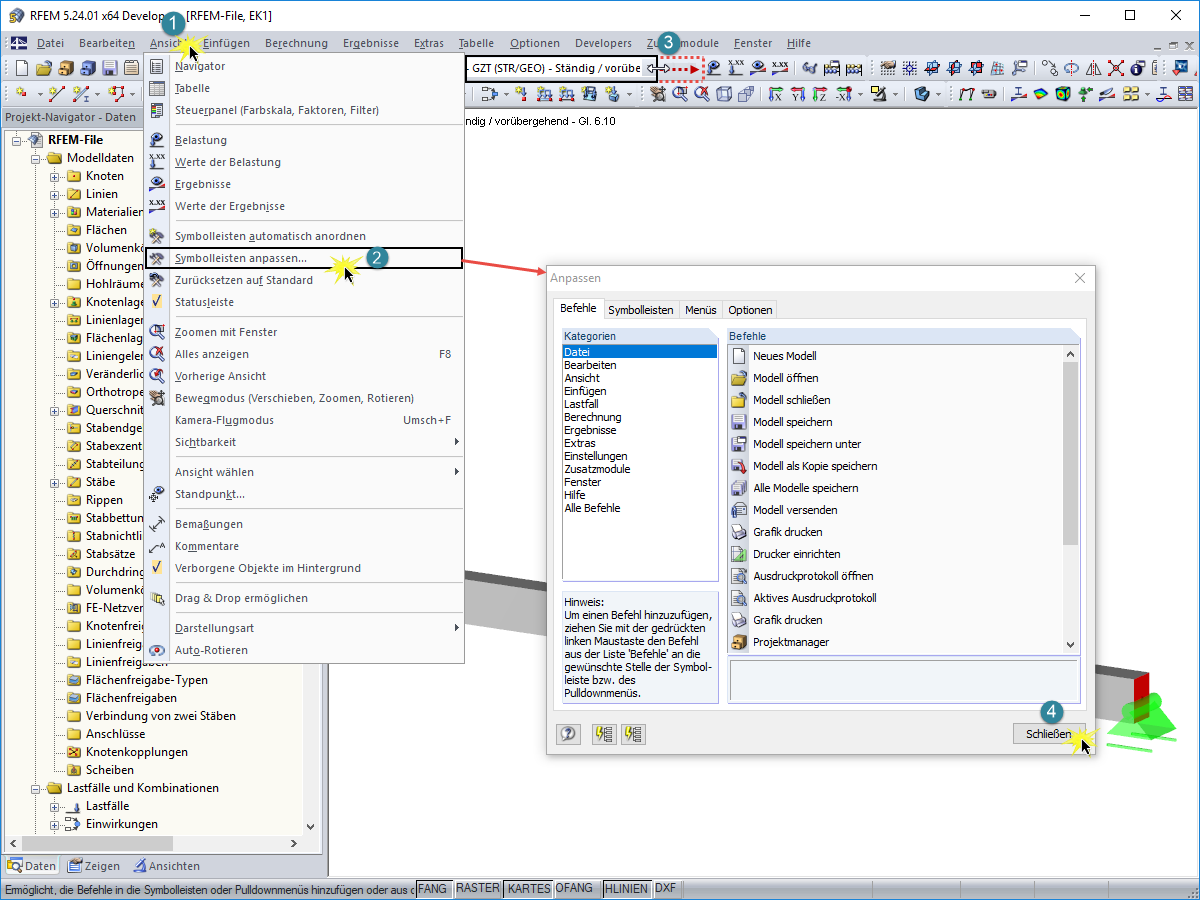Open the Datei menu
The image size is (1200, 900).
[50, 43]
